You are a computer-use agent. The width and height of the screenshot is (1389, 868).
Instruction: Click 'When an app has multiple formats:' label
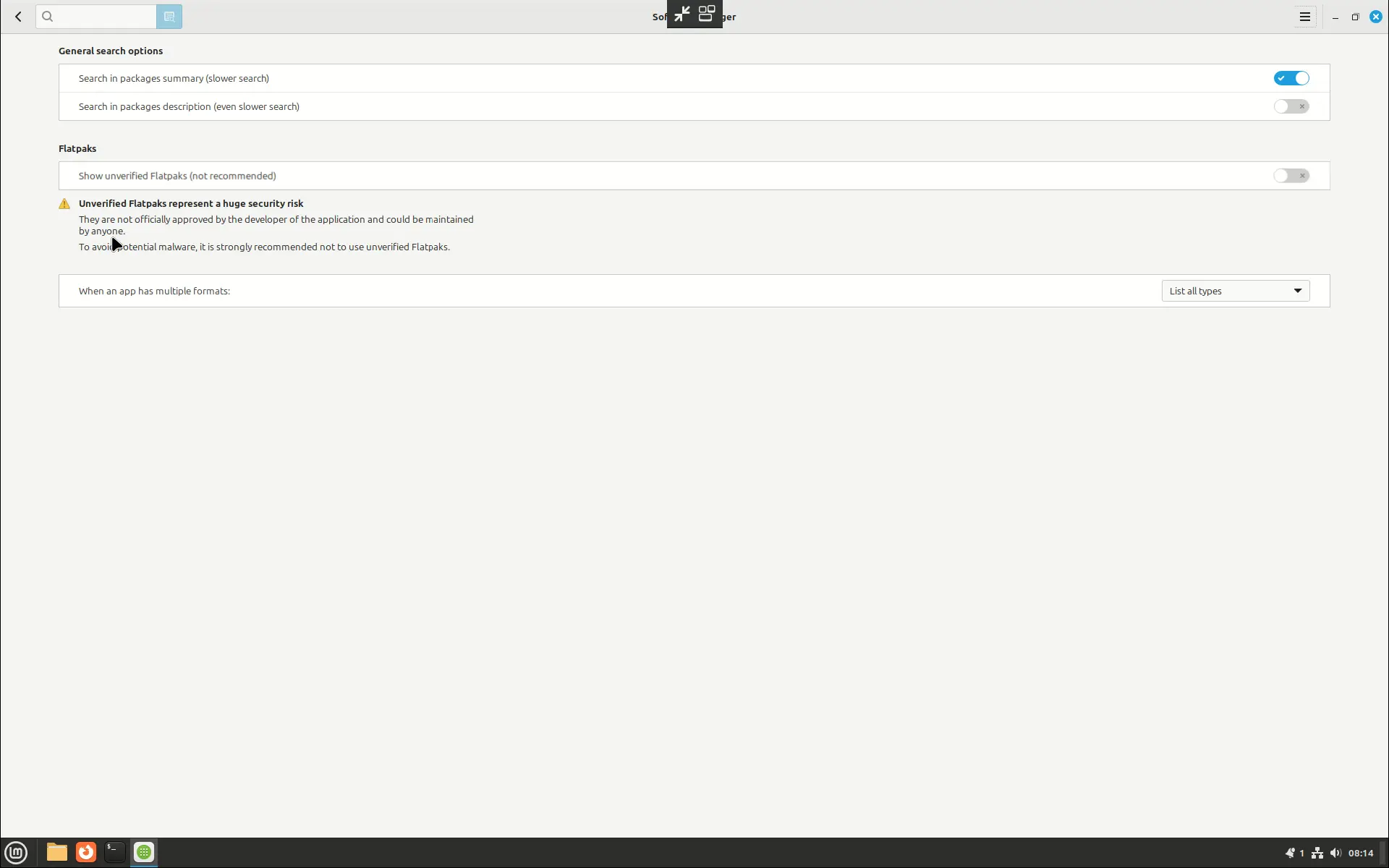coord(154,291)
